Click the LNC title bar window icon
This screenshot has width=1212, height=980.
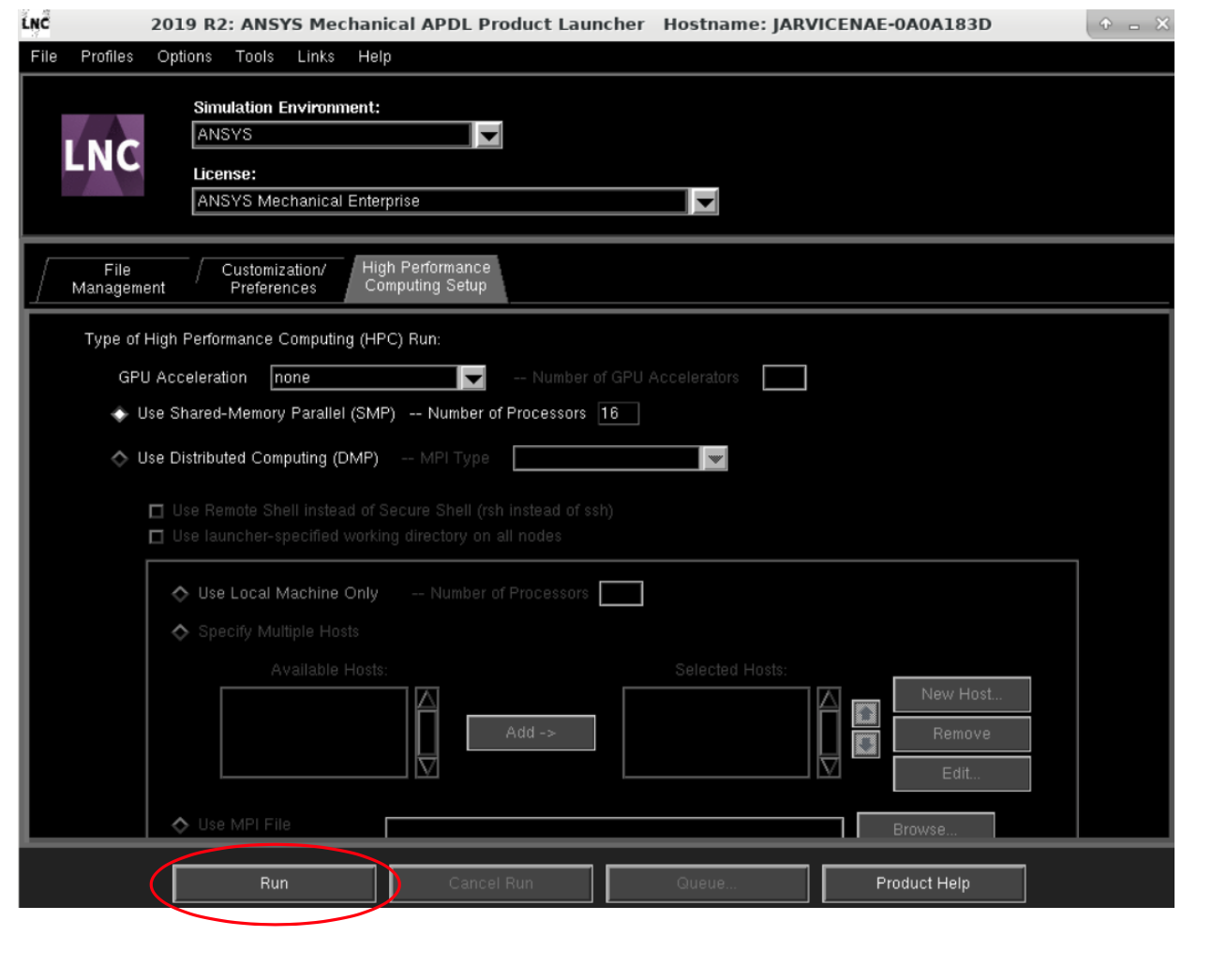click(x=36, y=24)
